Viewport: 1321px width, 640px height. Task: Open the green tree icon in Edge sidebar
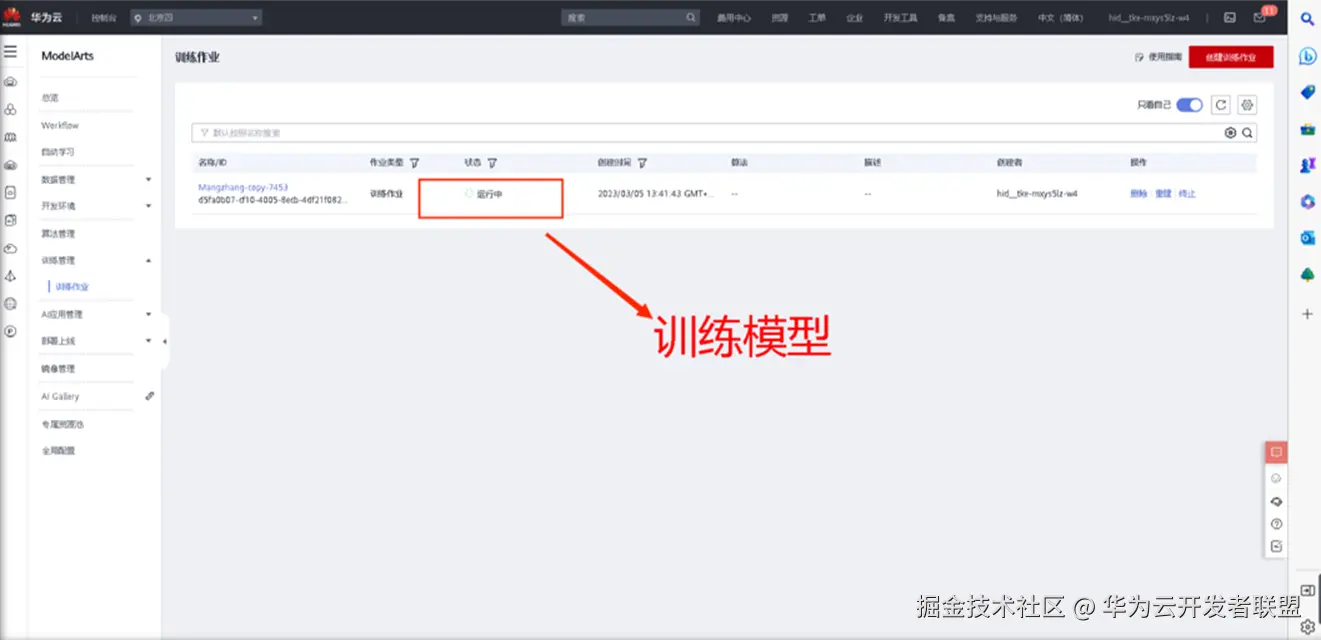click(1307, 275)
